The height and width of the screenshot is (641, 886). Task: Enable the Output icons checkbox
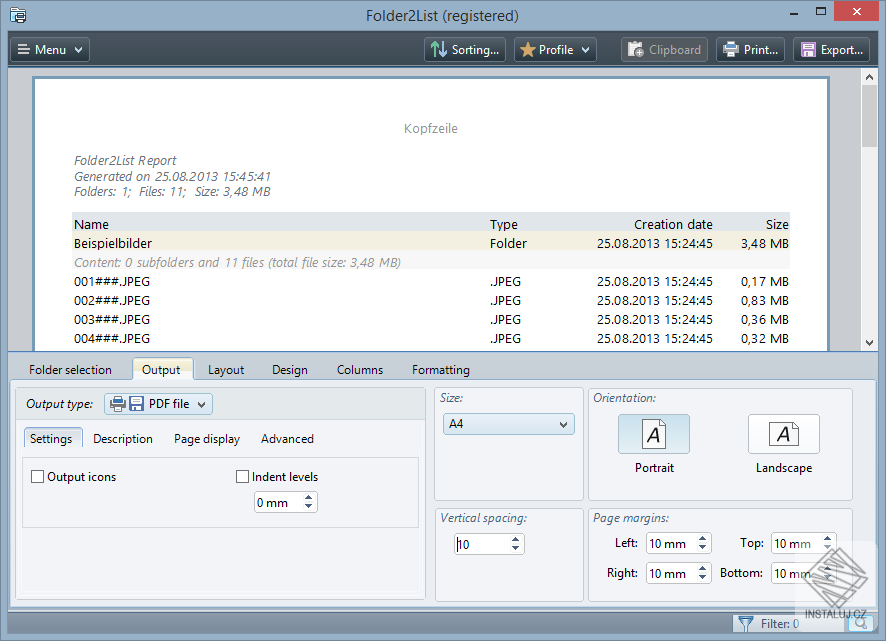(37, 476)
